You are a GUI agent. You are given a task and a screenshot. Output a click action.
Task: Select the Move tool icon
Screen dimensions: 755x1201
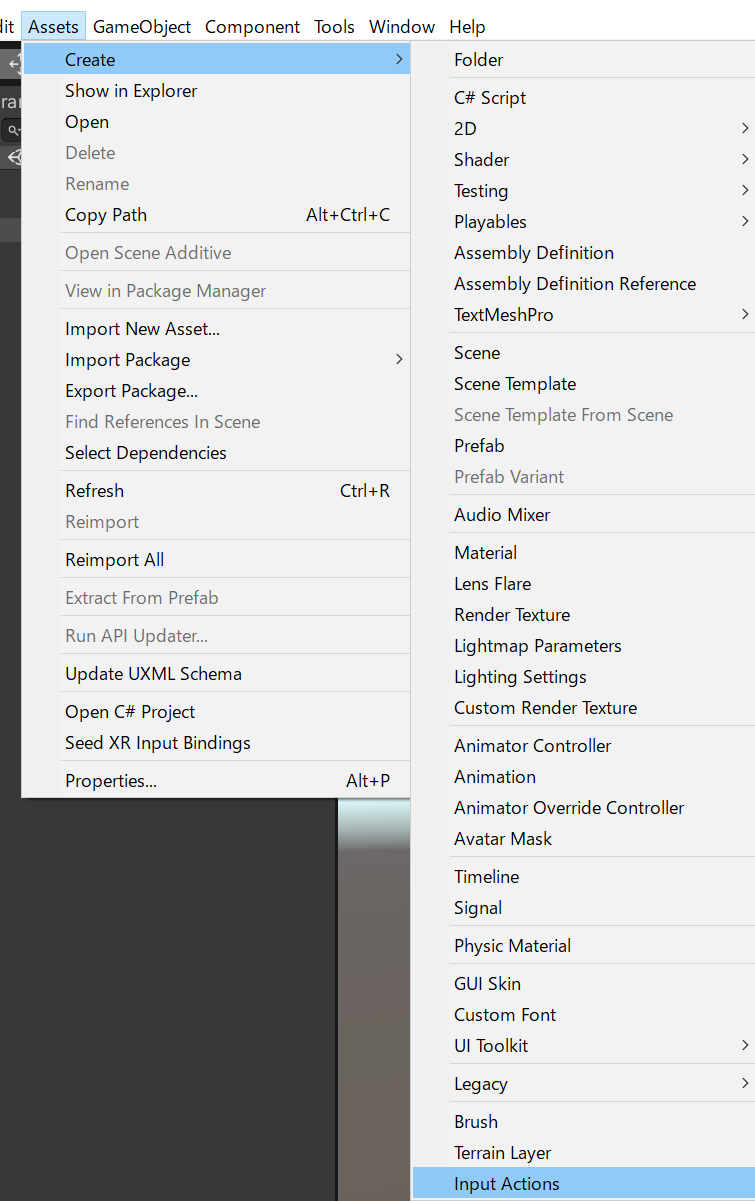[15, 63]
